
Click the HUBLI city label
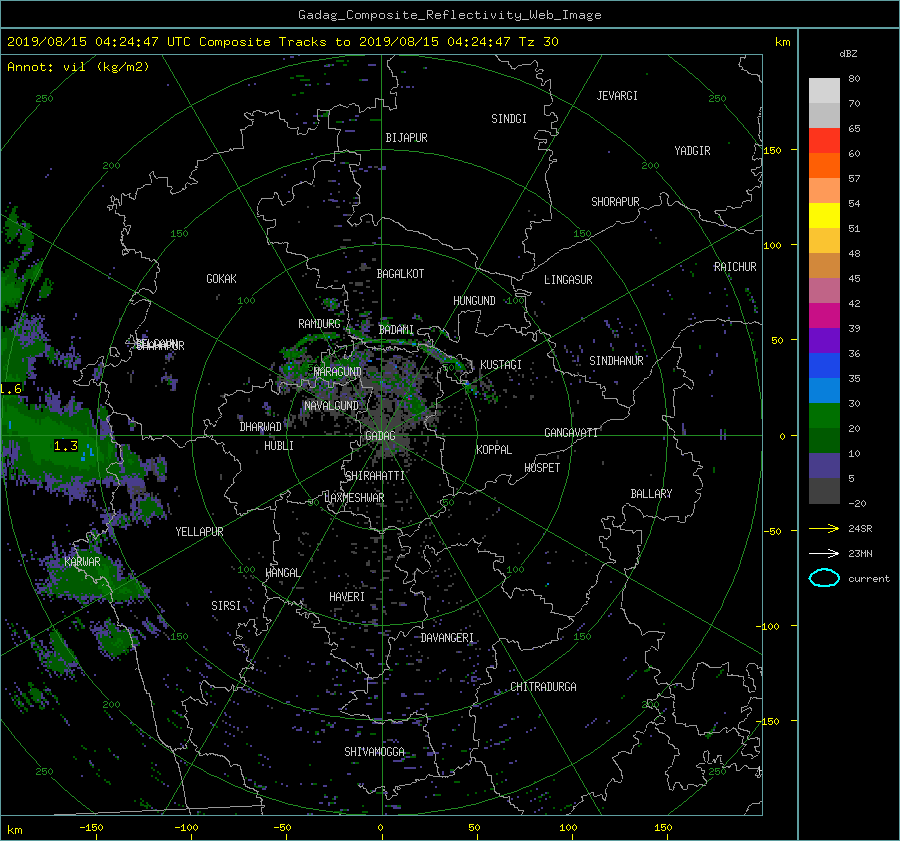click(x=279, y=446)
